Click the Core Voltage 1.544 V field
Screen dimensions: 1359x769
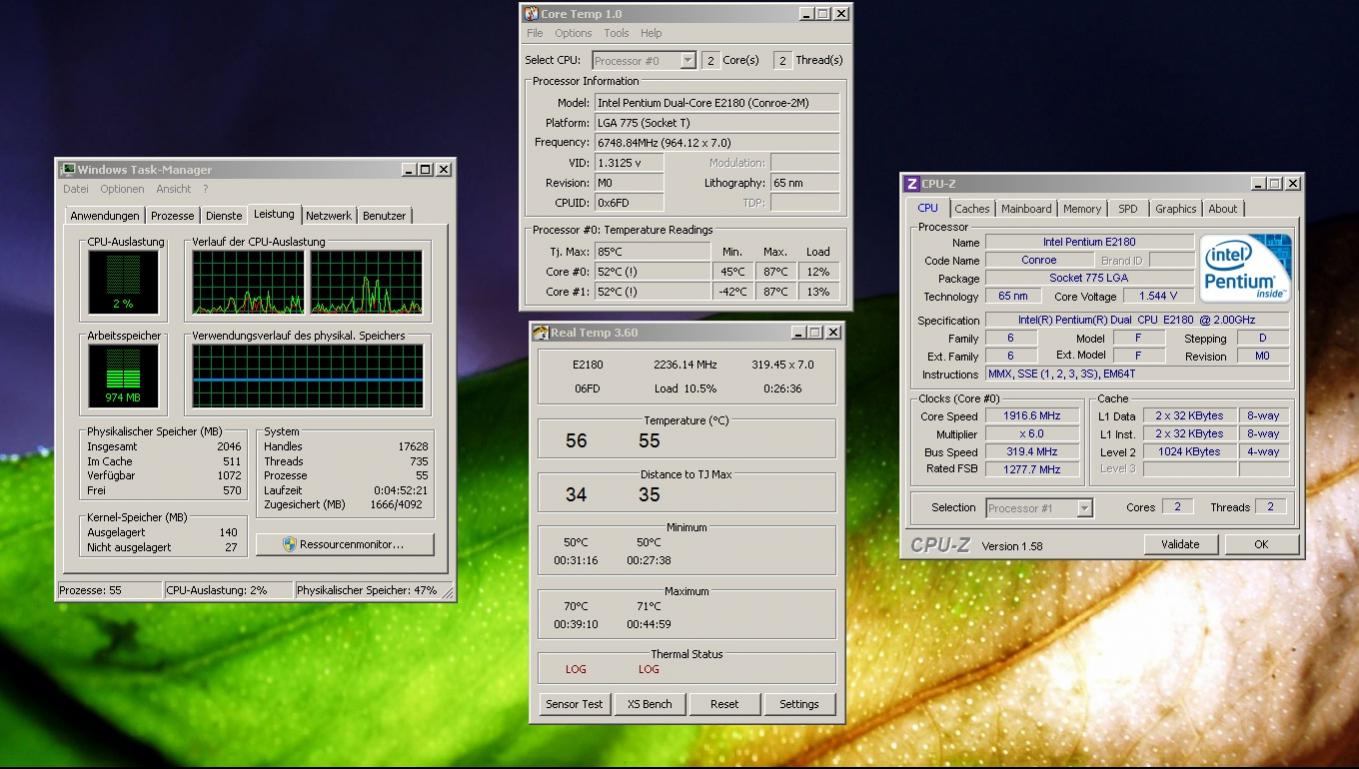coord(1158,296)
